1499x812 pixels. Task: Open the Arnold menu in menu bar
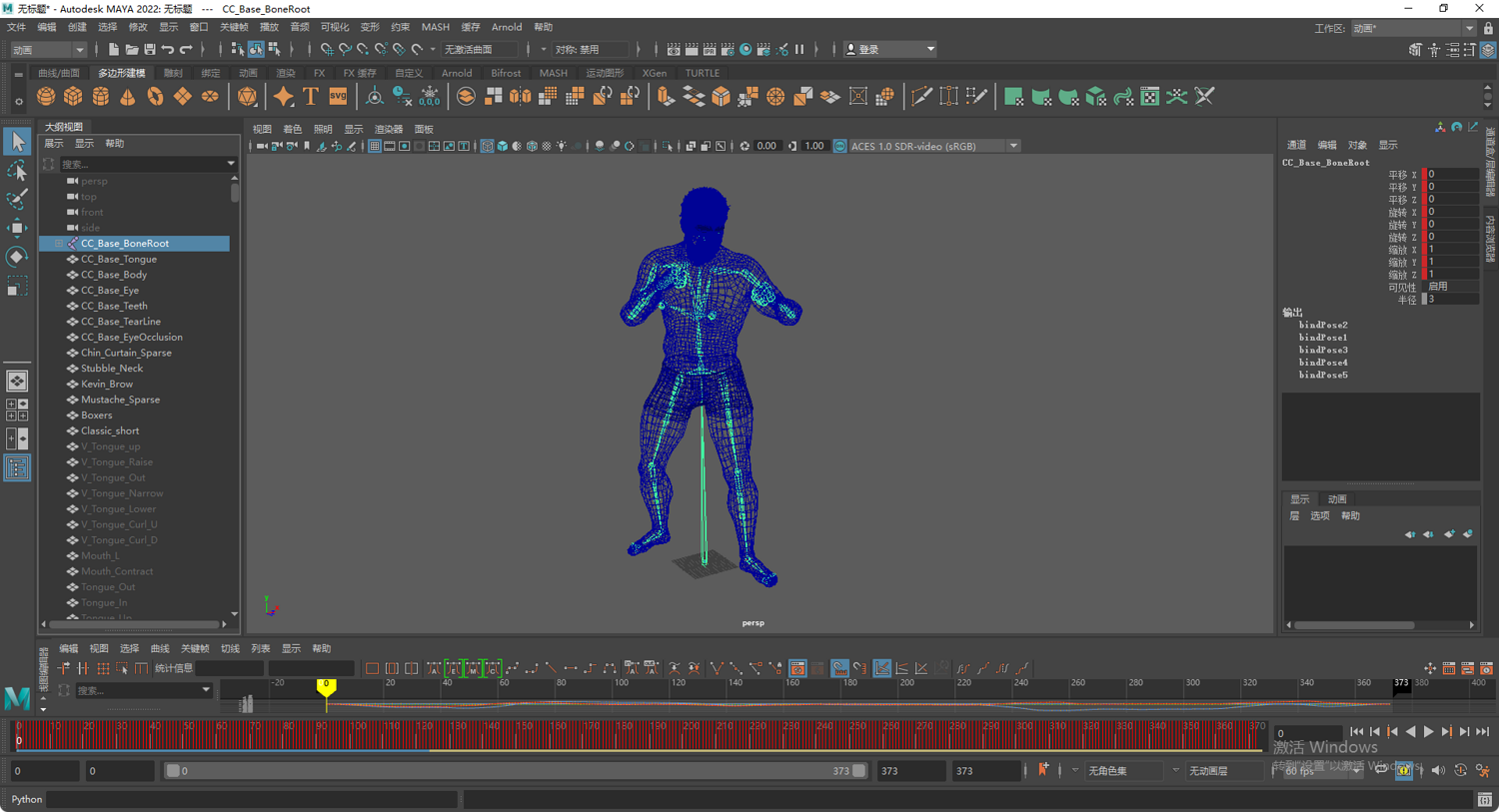[x=506, y=27]
